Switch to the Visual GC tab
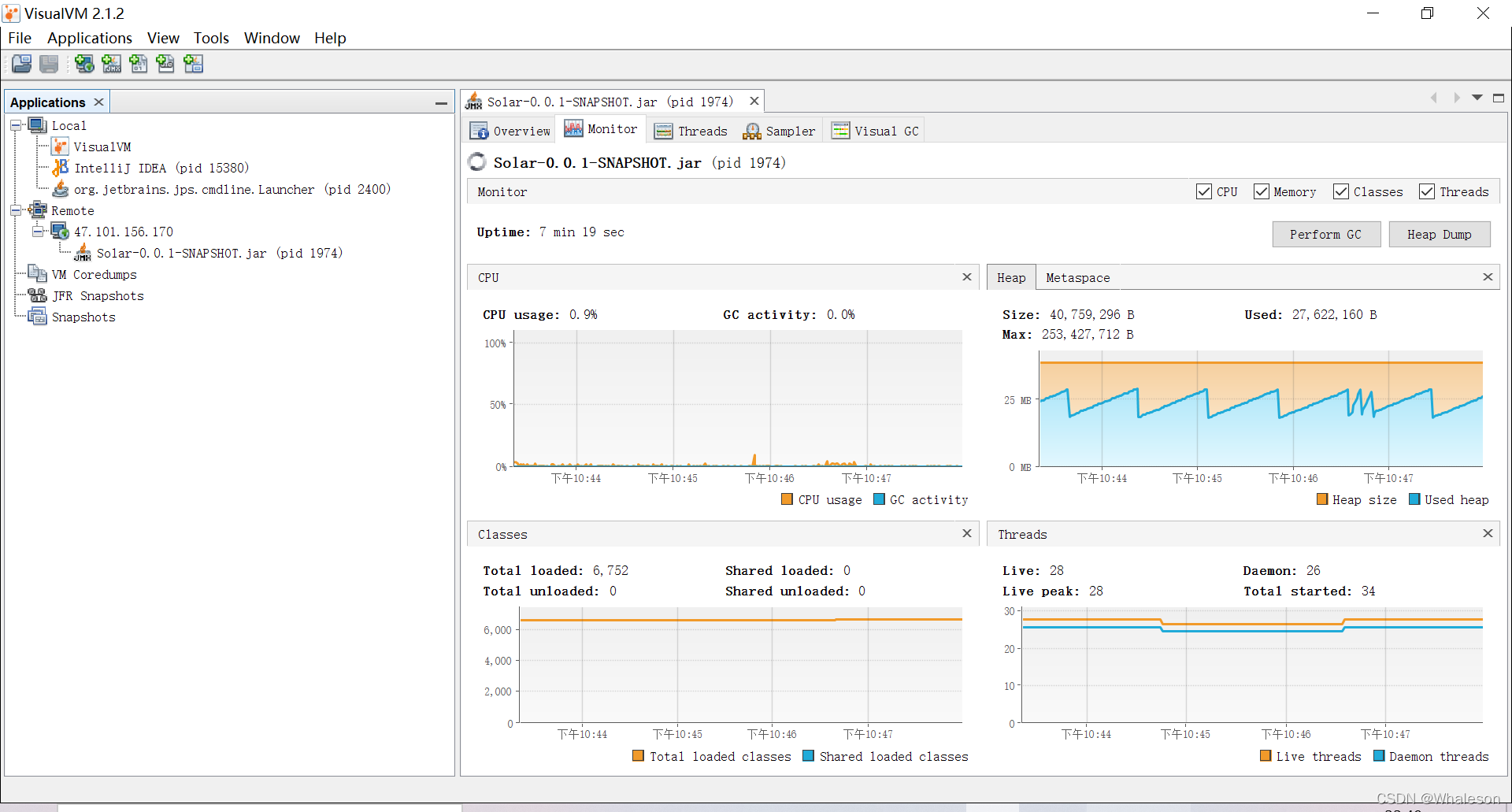1512x812 pixels. tap(875, 131)
